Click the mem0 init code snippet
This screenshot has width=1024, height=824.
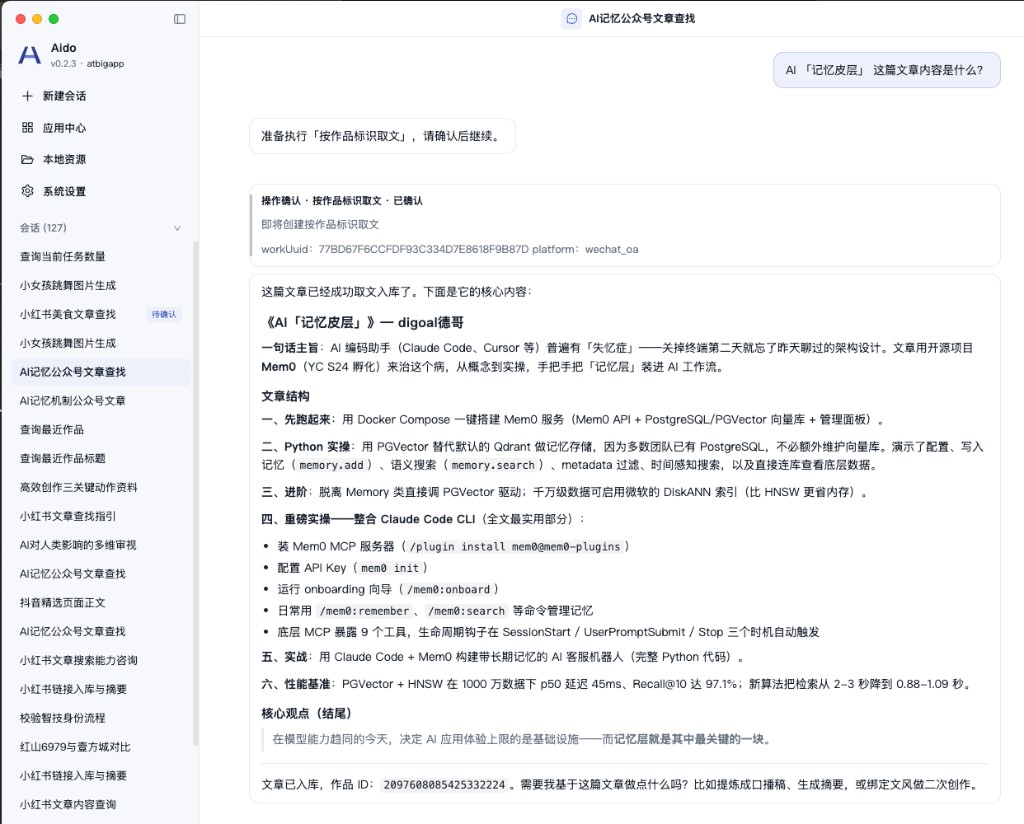[x=390, y=568]
